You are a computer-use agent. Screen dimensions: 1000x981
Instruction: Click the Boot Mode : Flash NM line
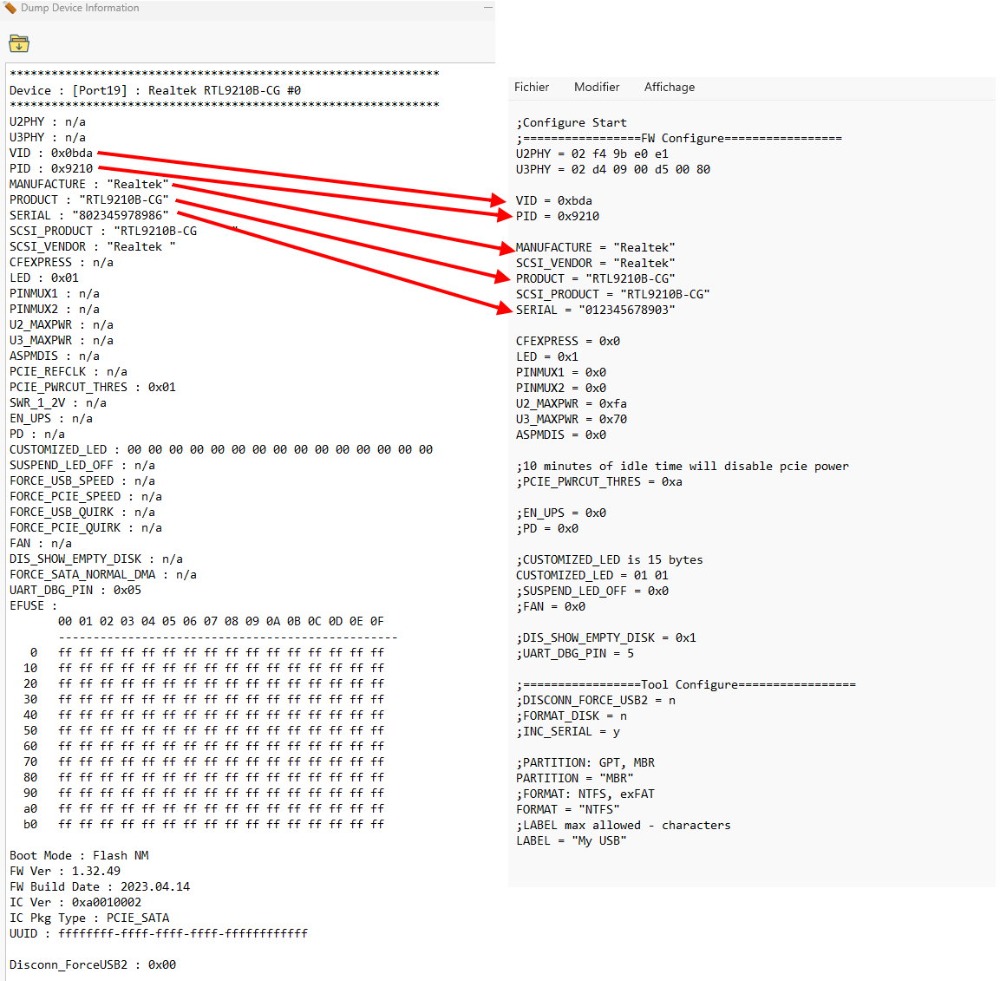79,855
